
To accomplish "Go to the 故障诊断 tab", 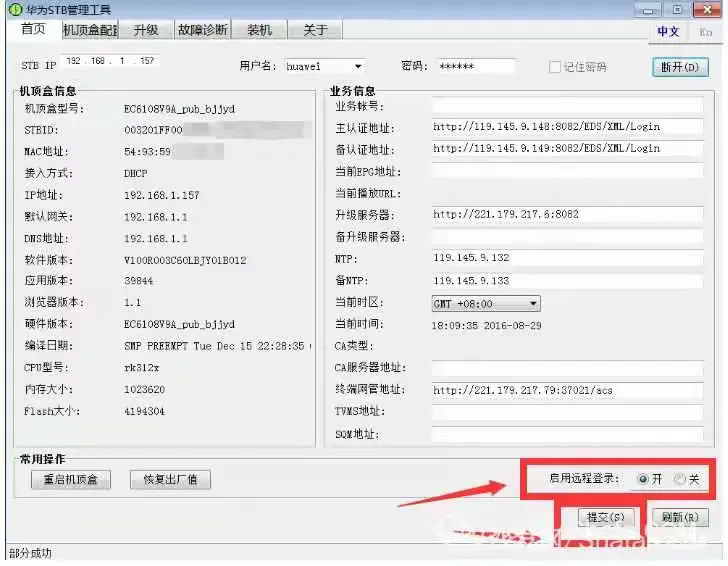I will coord(202,30).
